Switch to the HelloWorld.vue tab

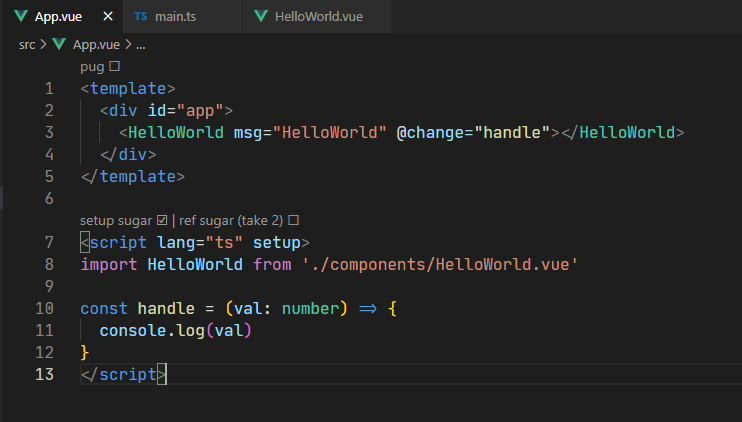point(317,17)
